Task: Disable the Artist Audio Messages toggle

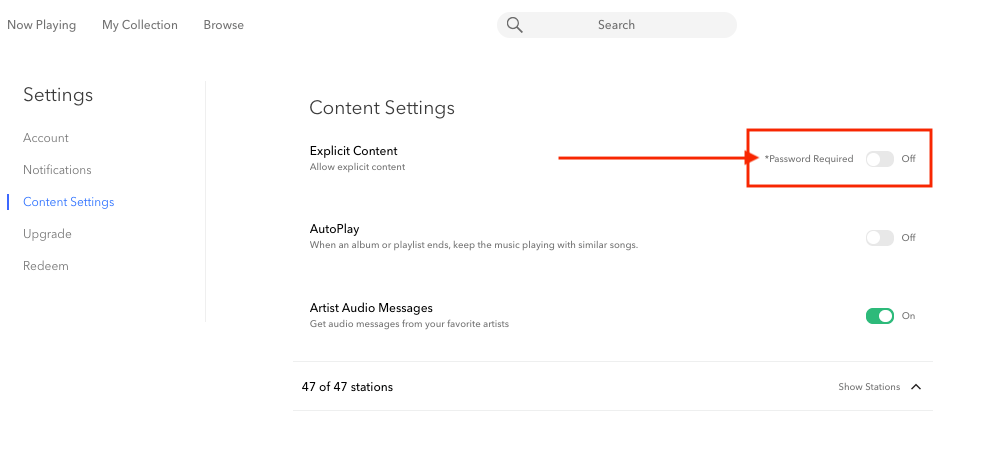Action: (879, 316)
